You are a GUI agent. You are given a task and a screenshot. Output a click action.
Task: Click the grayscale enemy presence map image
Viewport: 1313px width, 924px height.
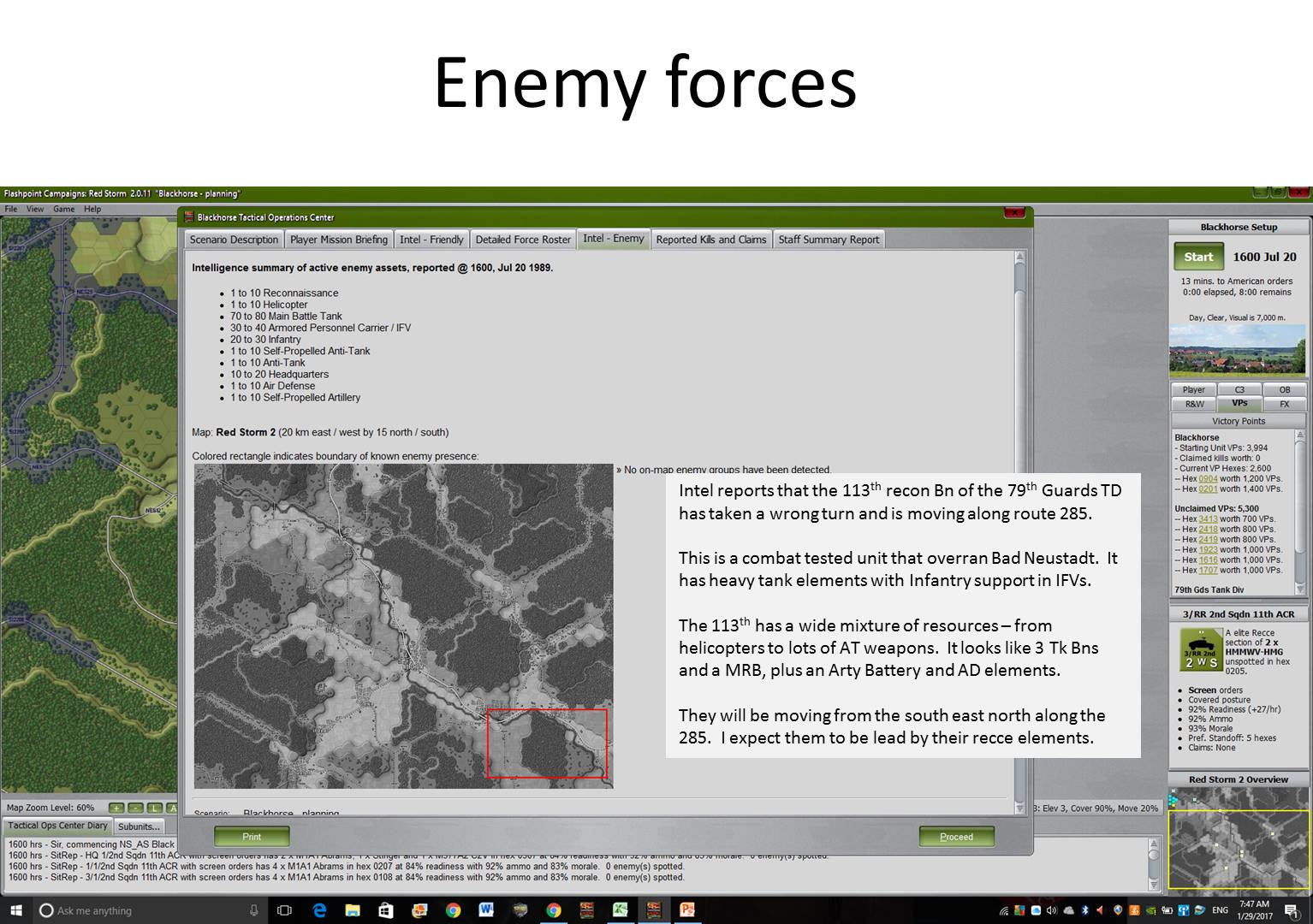[x=403, y=626]
